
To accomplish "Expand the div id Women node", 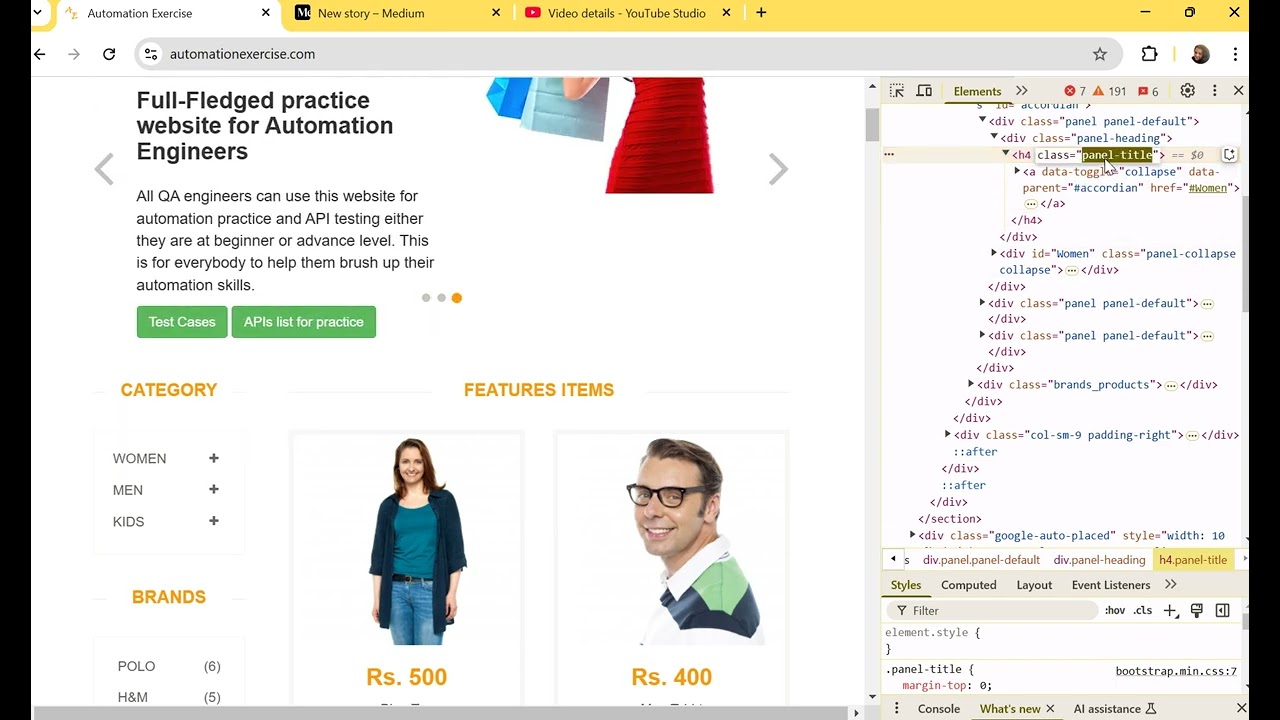I will coord(994,253).
